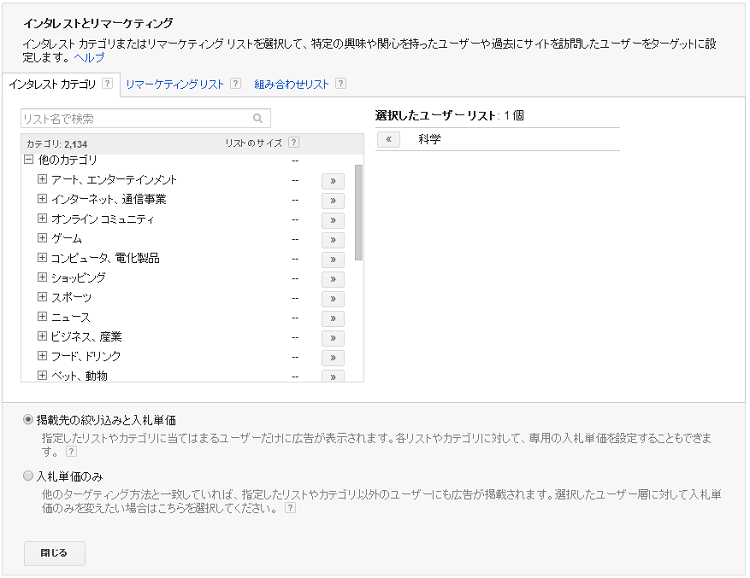Add コンピュータ、電化製品 category with its arrow button
The image size is (750, 578).
[333, 259]
